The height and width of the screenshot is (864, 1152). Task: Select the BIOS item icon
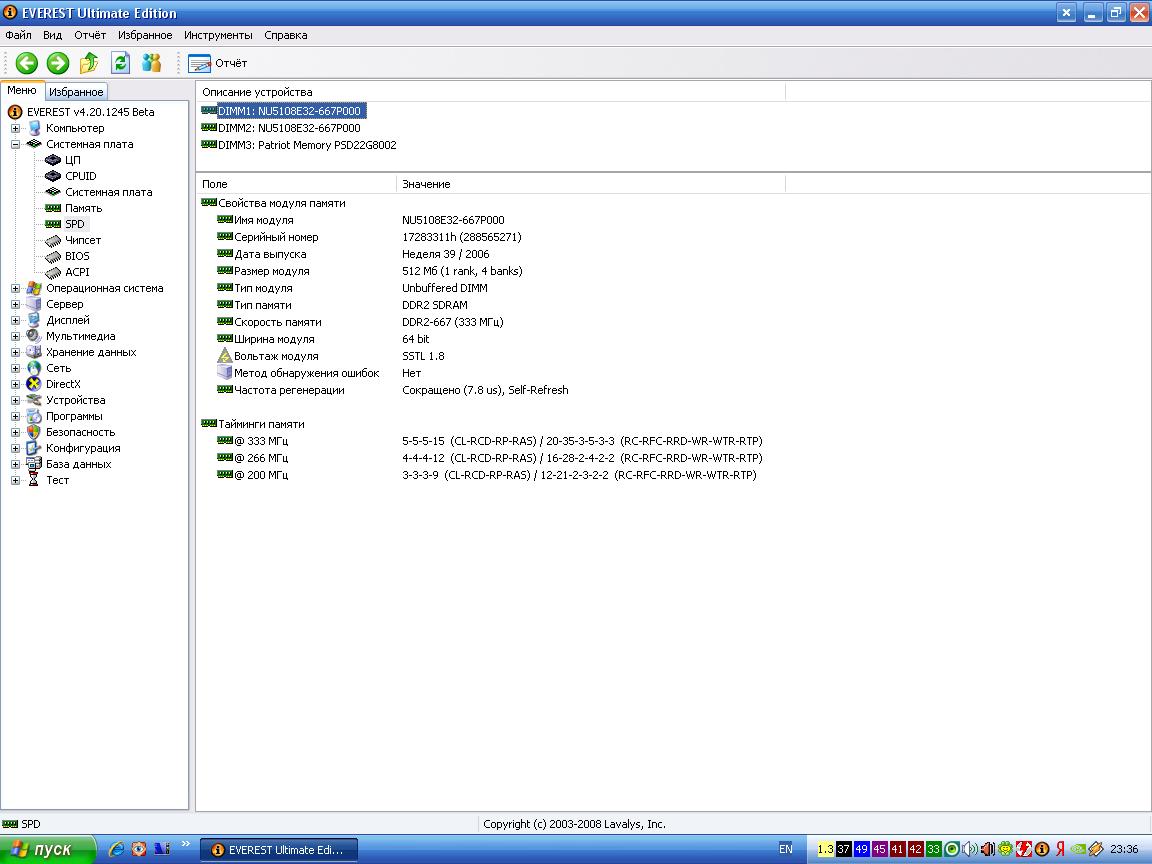[x=53, y=256]
